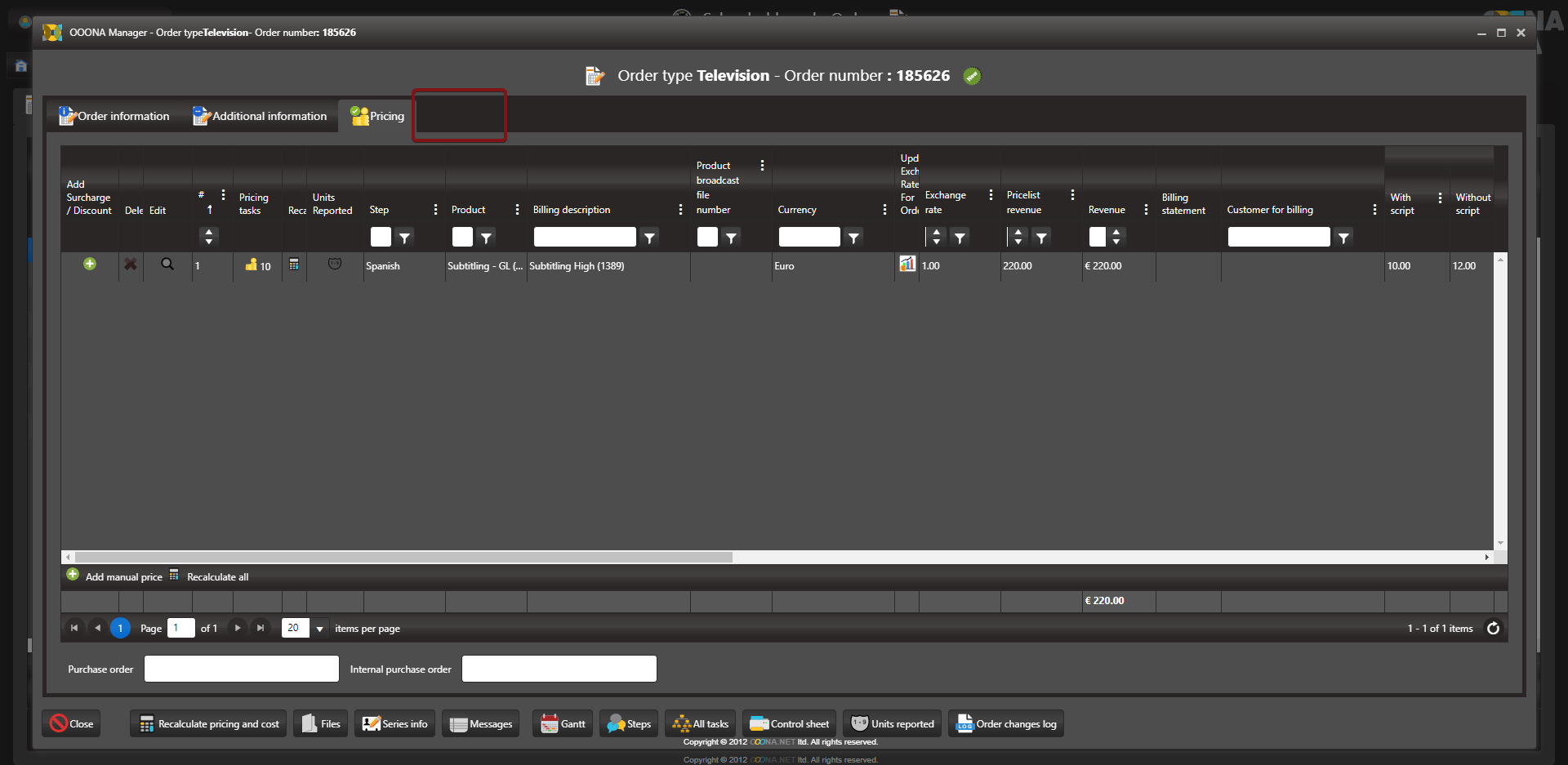Open Order changes log
The width and height of the screenshot is (1568, 765).
pyautogui.click(x=1006, y=723)
